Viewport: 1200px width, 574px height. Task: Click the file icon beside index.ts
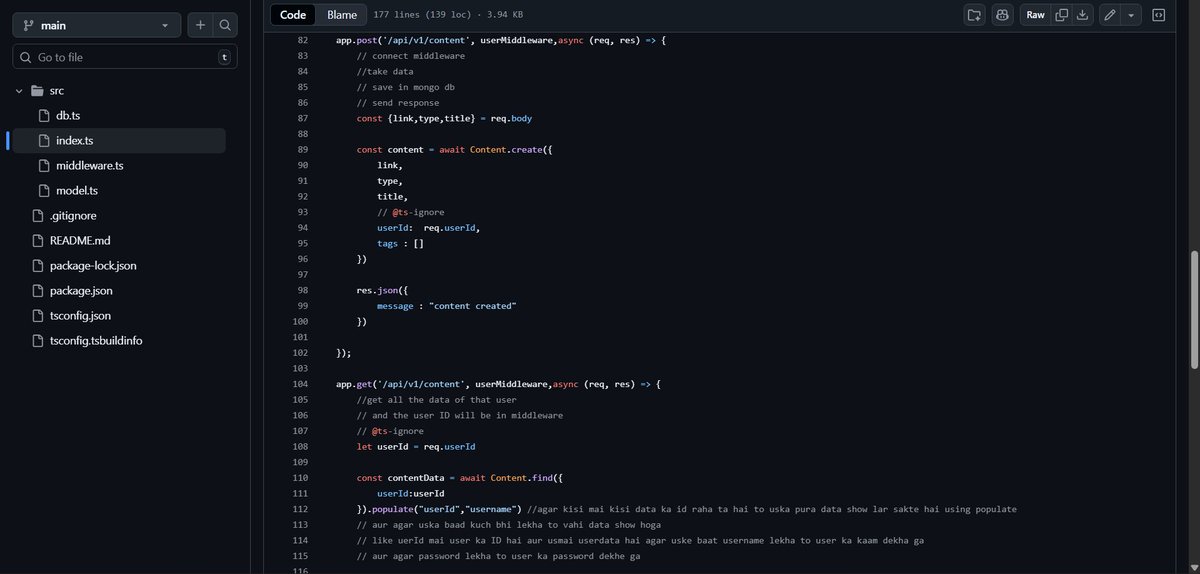pos(44,141)
